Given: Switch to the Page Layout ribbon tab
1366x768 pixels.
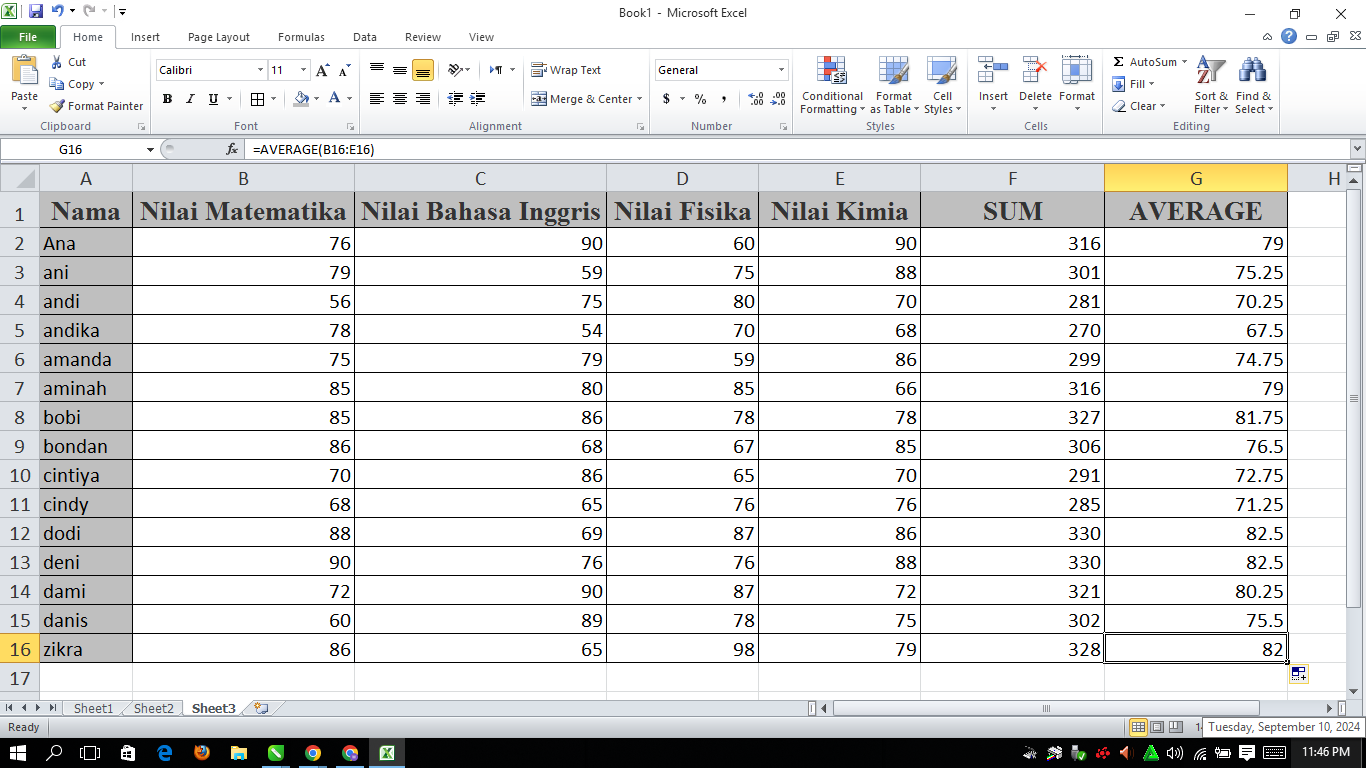Looking at the screenshot, I should click(219, 37).
